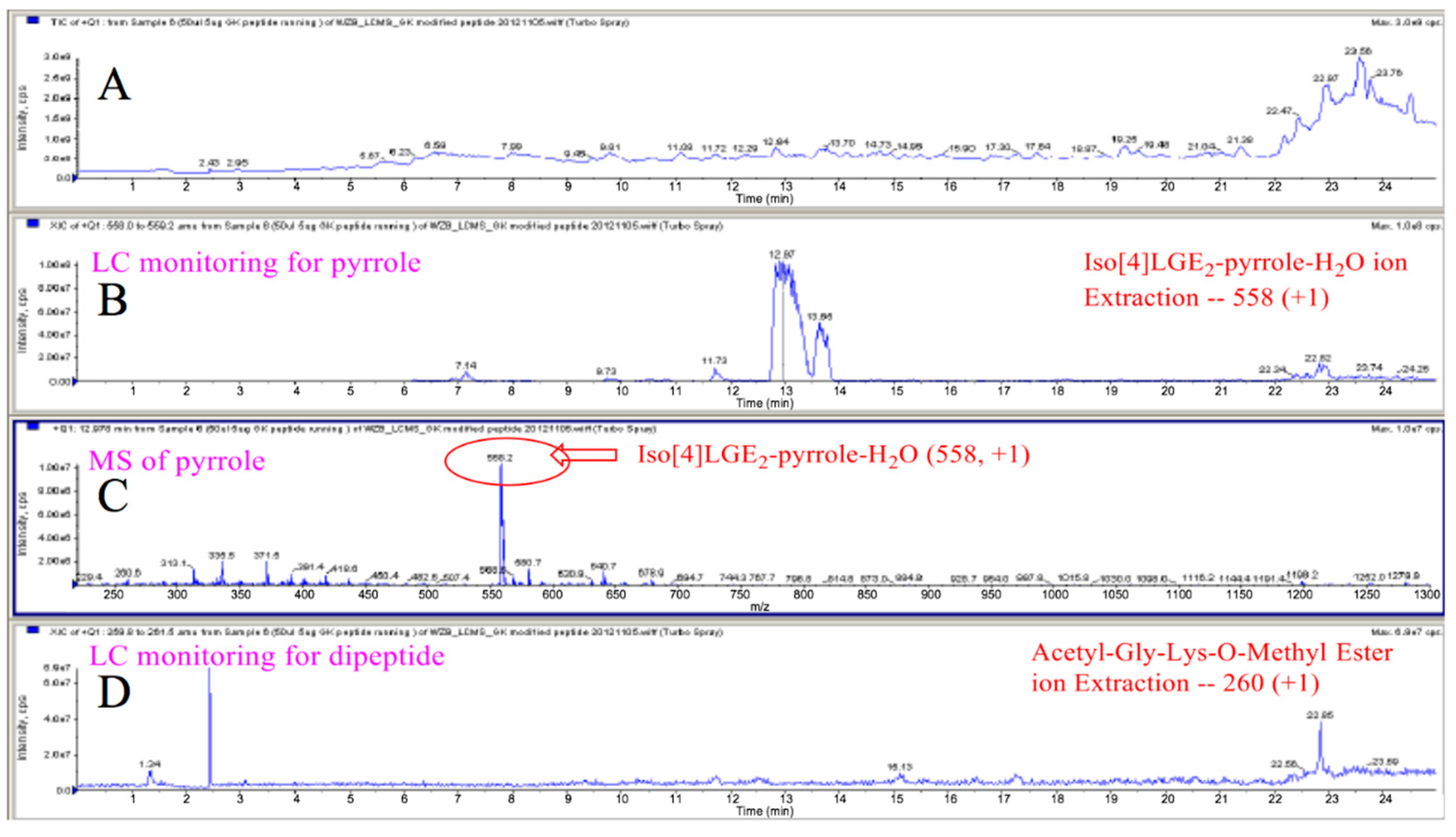Click the blue origin arrow on the m/z axis
Viewport: 1456px width, 837px height.
pos(75,584)
